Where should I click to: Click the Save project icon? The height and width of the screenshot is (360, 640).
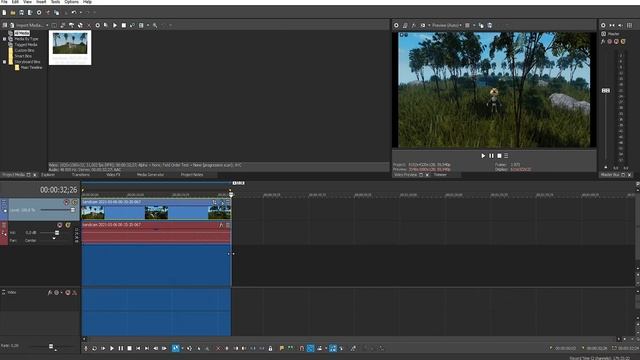[22, 13]
